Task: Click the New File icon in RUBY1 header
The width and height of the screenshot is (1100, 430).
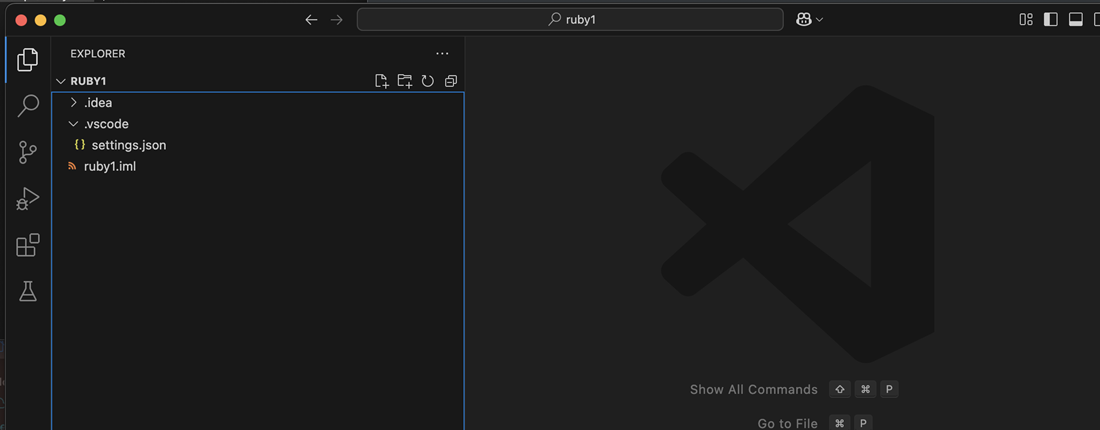Action: pos(382,81)
